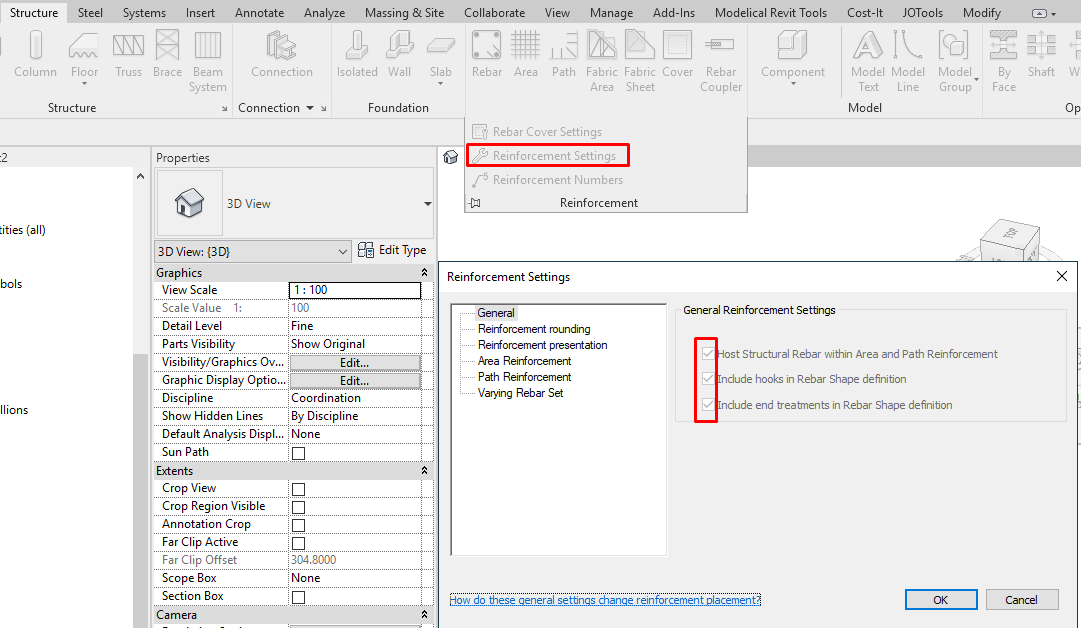Select the Model Text tool
The height and width of the screenshot is (628, 1081).
[x=868, y=61]
